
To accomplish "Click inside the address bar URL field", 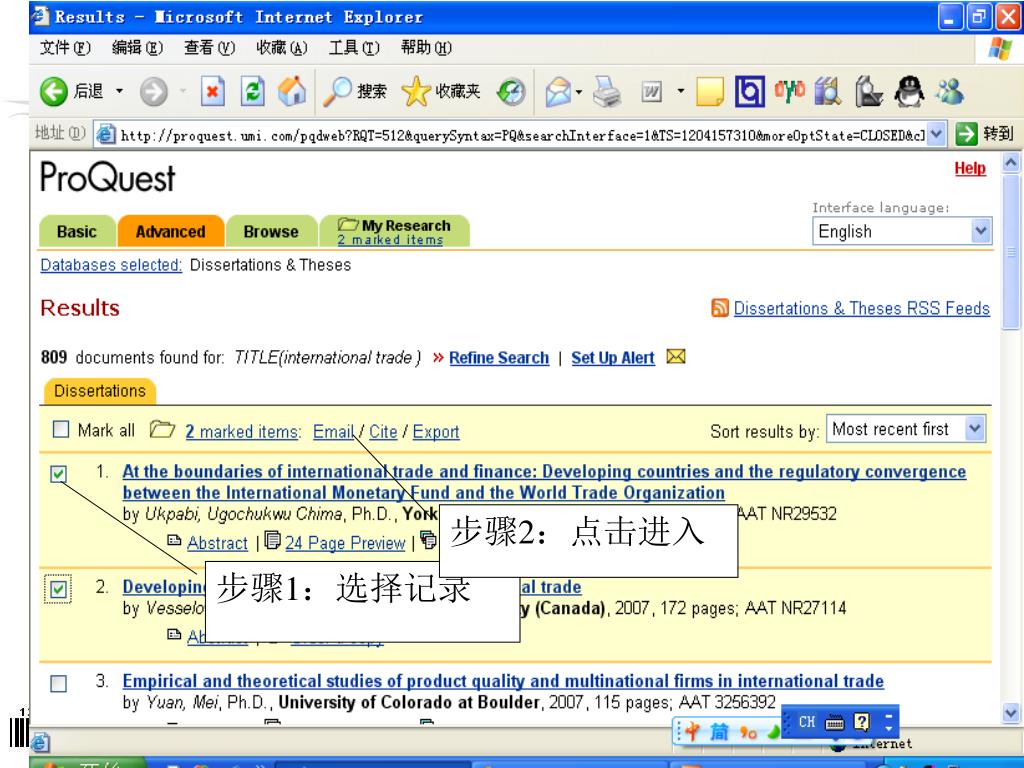I will [522, 135].
